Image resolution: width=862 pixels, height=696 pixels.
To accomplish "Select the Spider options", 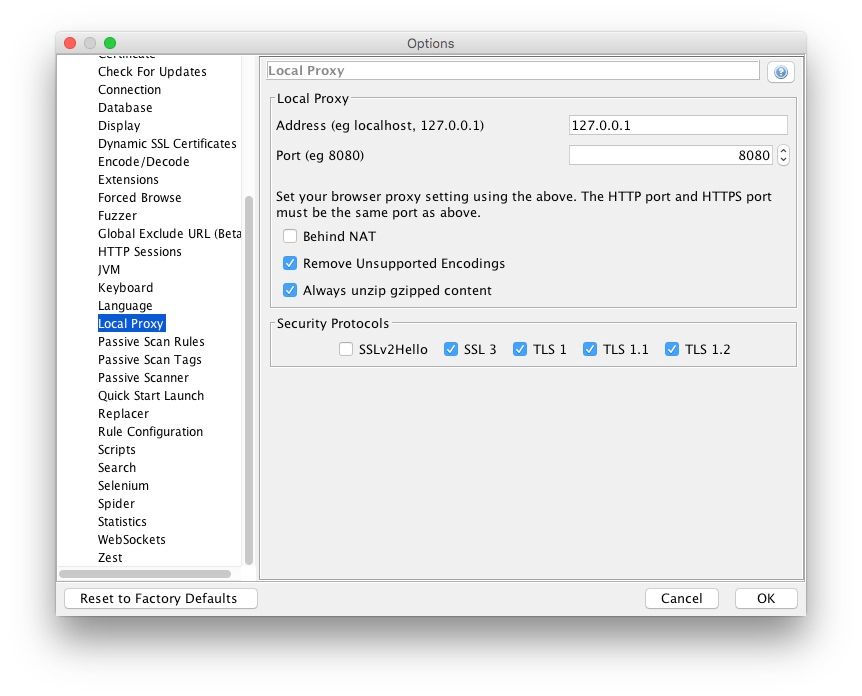I will click(116, 504).
